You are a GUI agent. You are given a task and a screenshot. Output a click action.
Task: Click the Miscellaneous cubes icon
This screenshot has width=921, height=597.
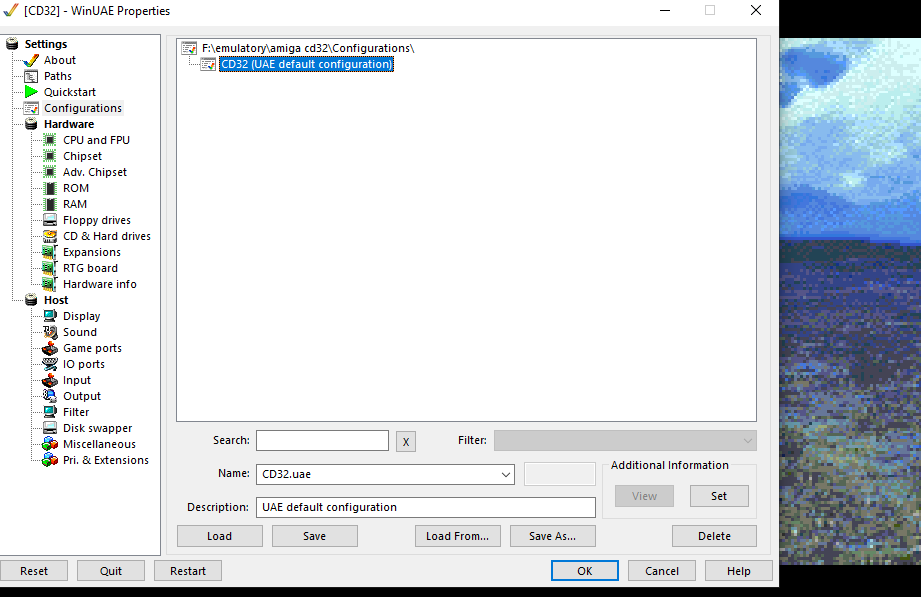(x=50, y=444)
